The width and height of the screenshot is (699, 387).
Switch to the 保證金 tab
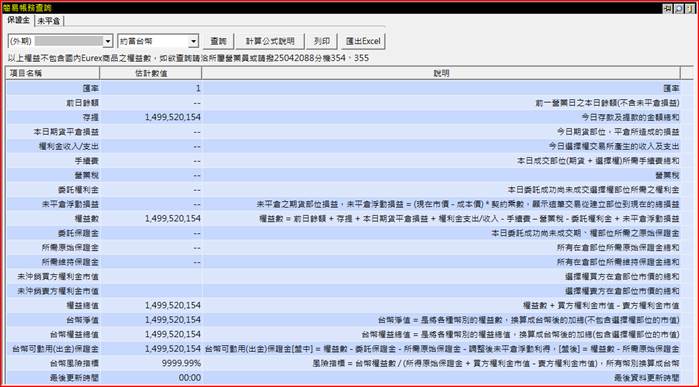pos(19,21)
